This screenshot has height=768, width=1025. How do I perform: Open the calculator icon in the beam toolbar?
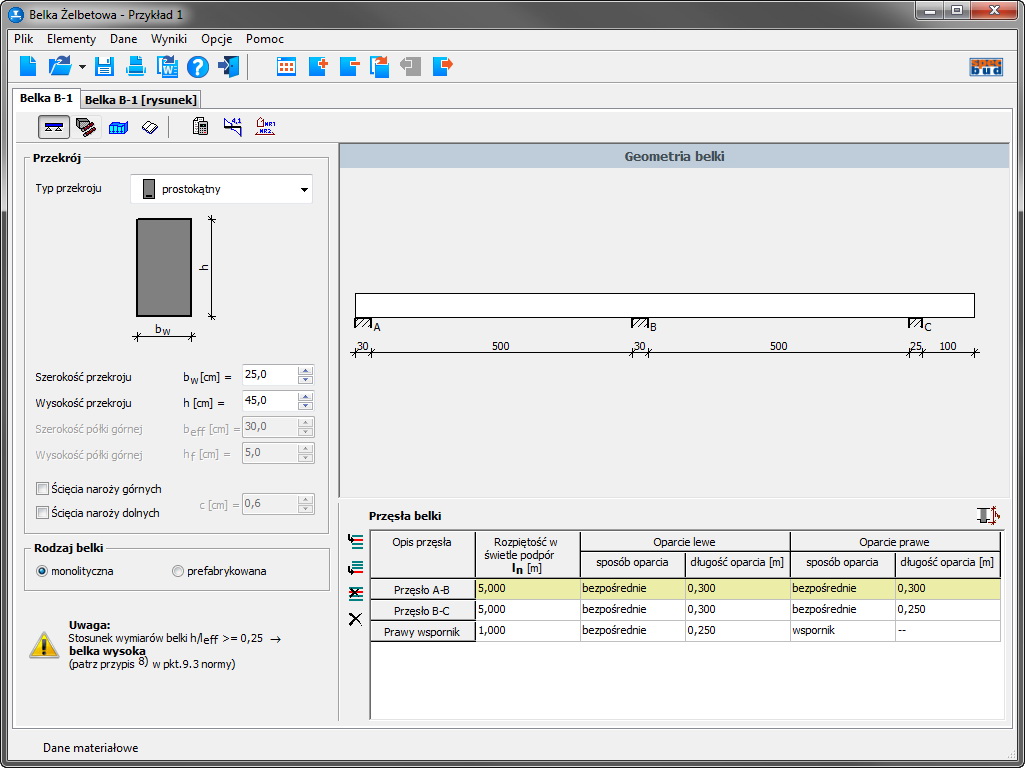(200, 127)
